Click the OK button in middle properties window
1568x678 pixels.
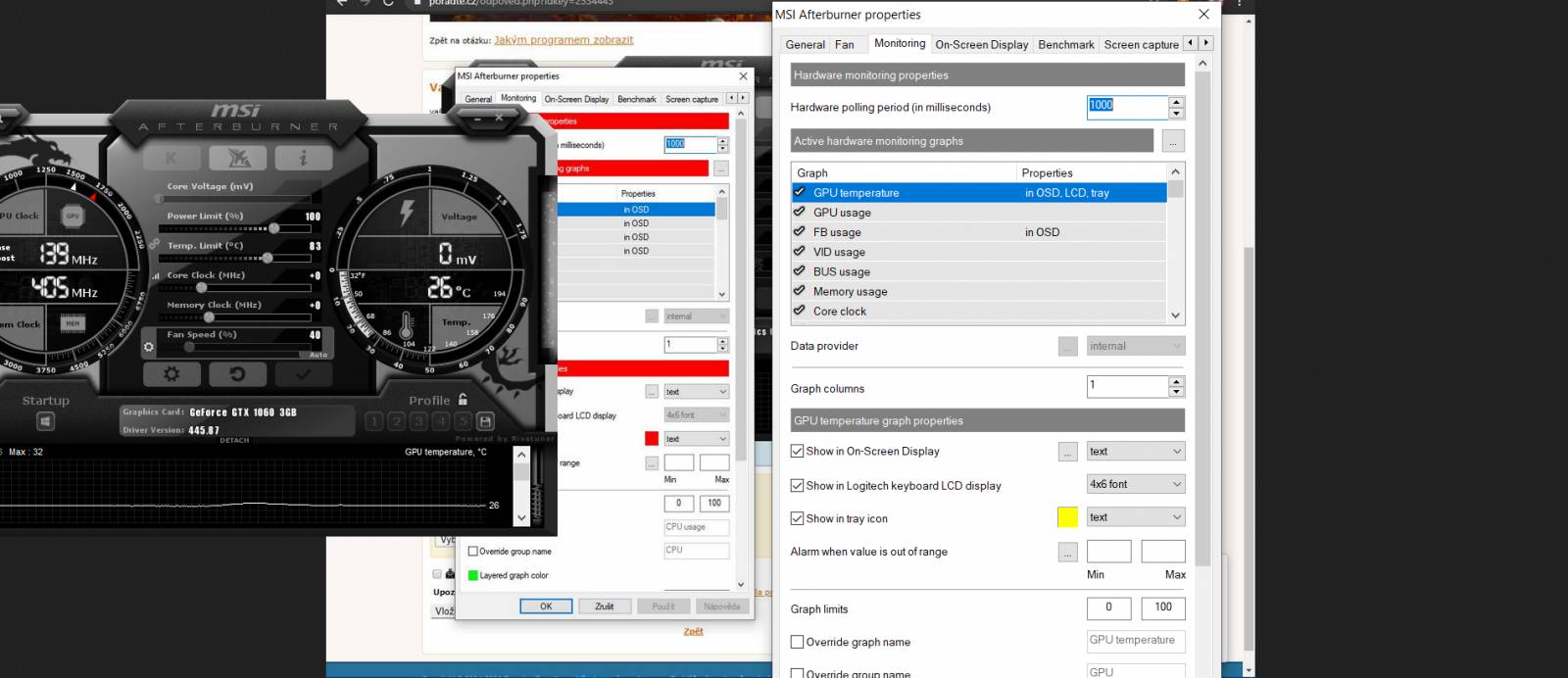(x=546, y=606)
